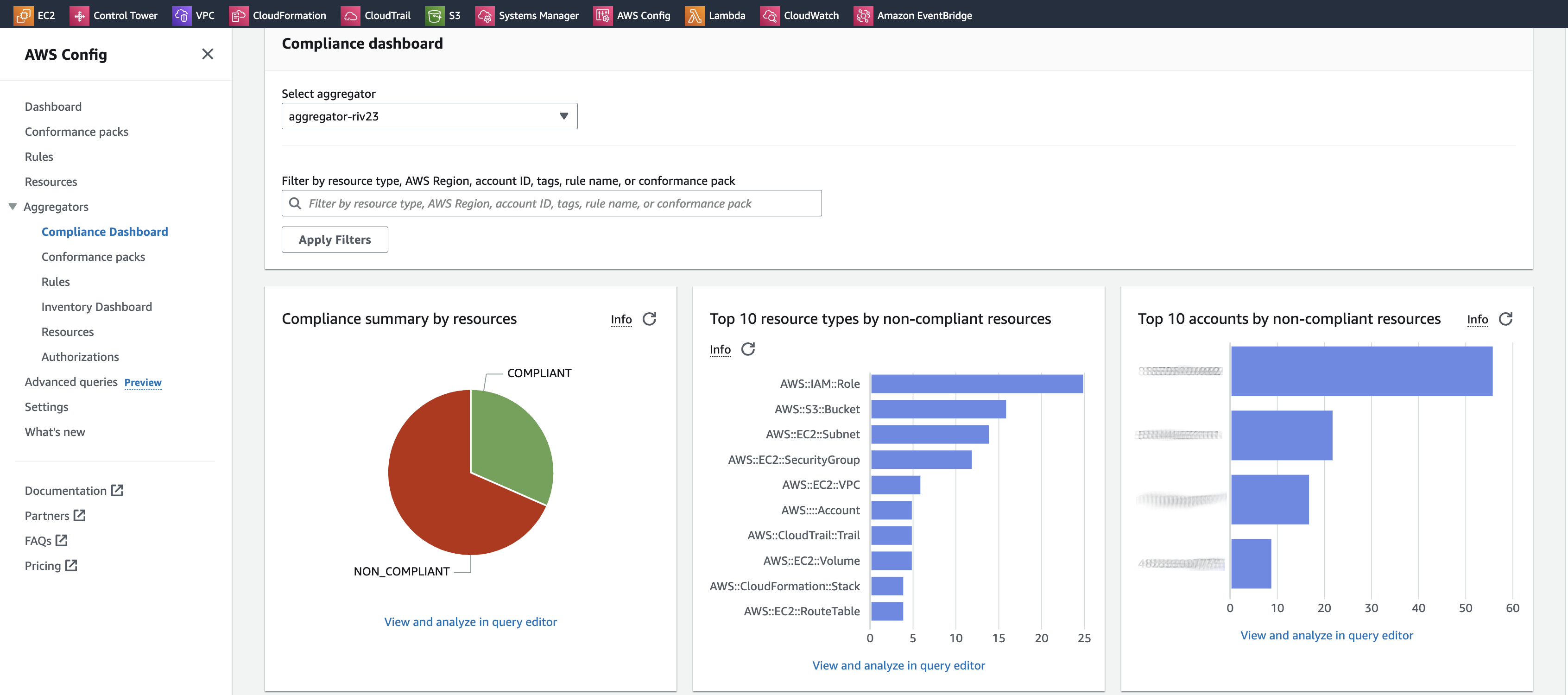Click Info on Top 10 resource types
Screen dimensions: 1568x695
pos(720,349)
